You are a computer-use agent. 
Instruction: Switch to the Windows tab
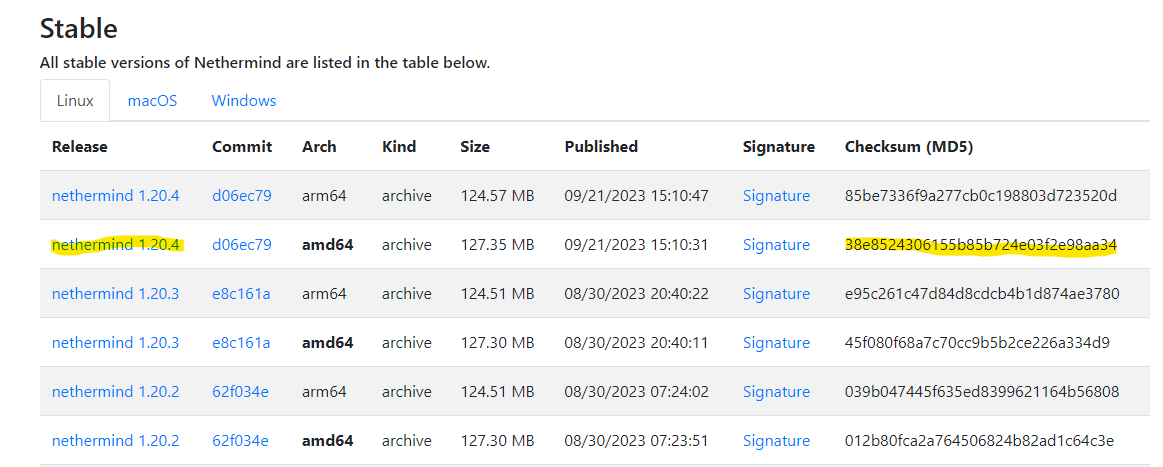(244, 101)
